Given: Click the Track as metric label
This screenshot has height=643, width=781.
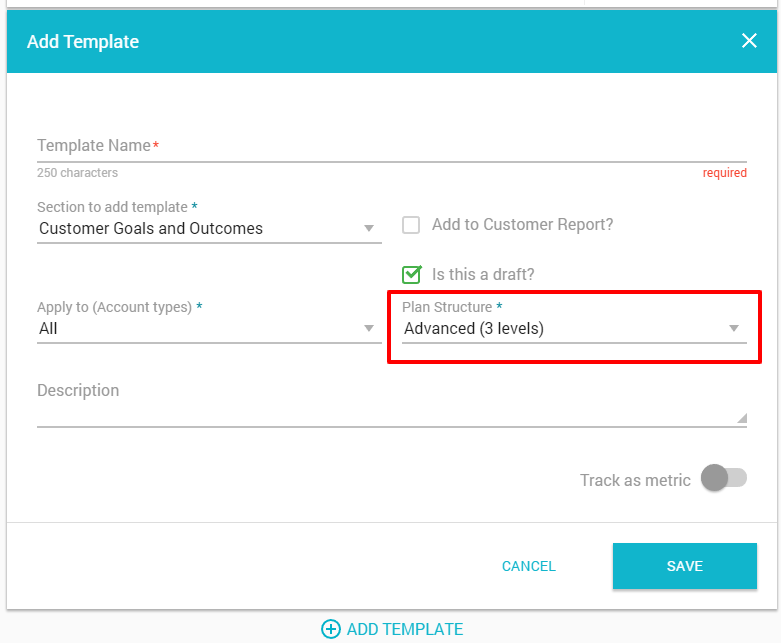Looking at the screenshot, I should click(x=635, y=480).
